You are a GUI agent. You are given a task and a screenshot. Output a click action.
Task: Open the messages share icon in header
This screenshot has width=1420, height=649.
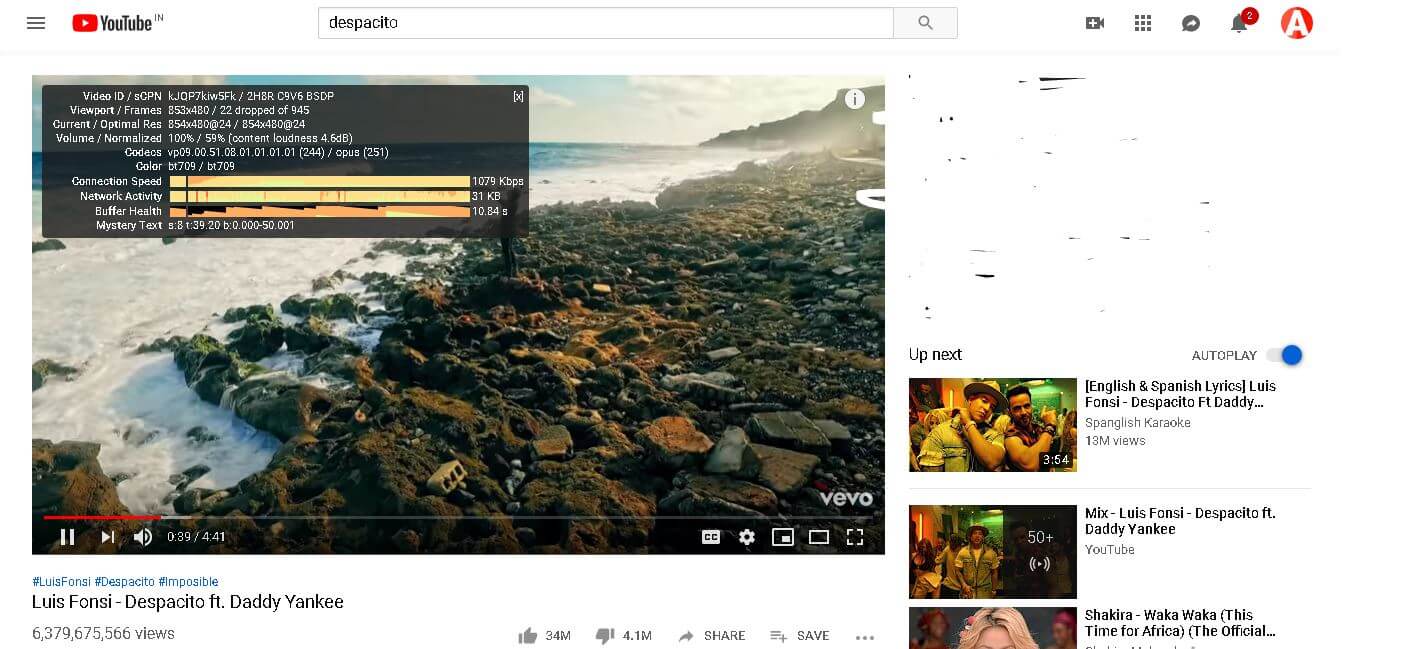pyautogui.click(x=1191, y=23)
